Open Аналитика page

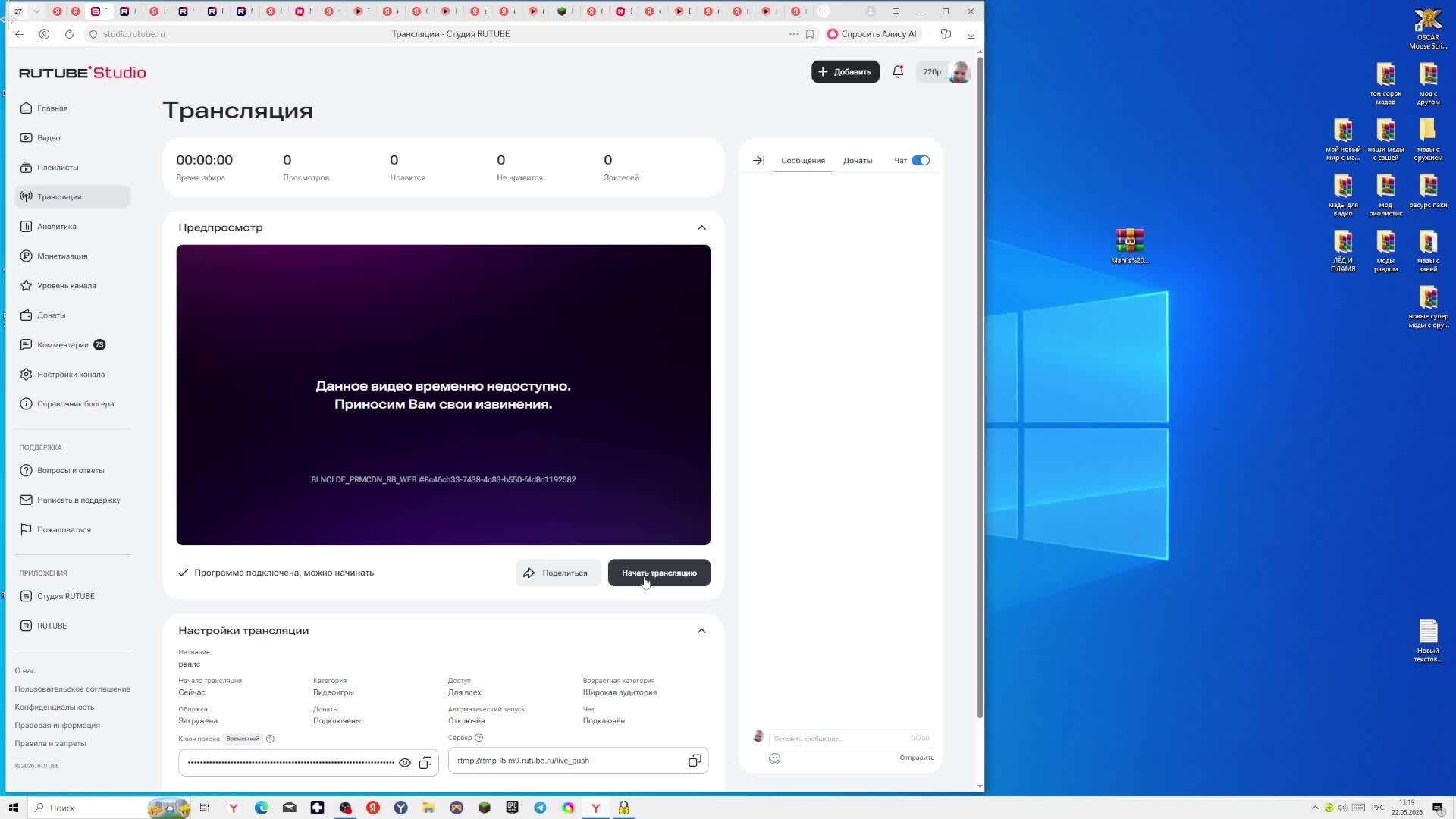coord(57,227)
